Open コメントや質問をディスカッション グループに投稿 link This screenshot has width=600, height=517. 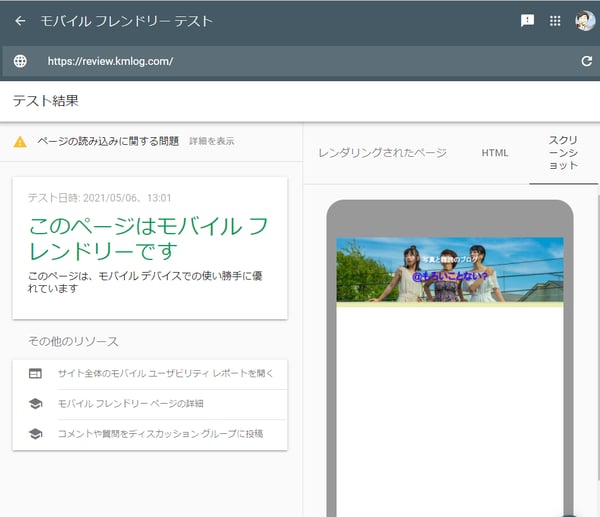click(x=160, y=434)
